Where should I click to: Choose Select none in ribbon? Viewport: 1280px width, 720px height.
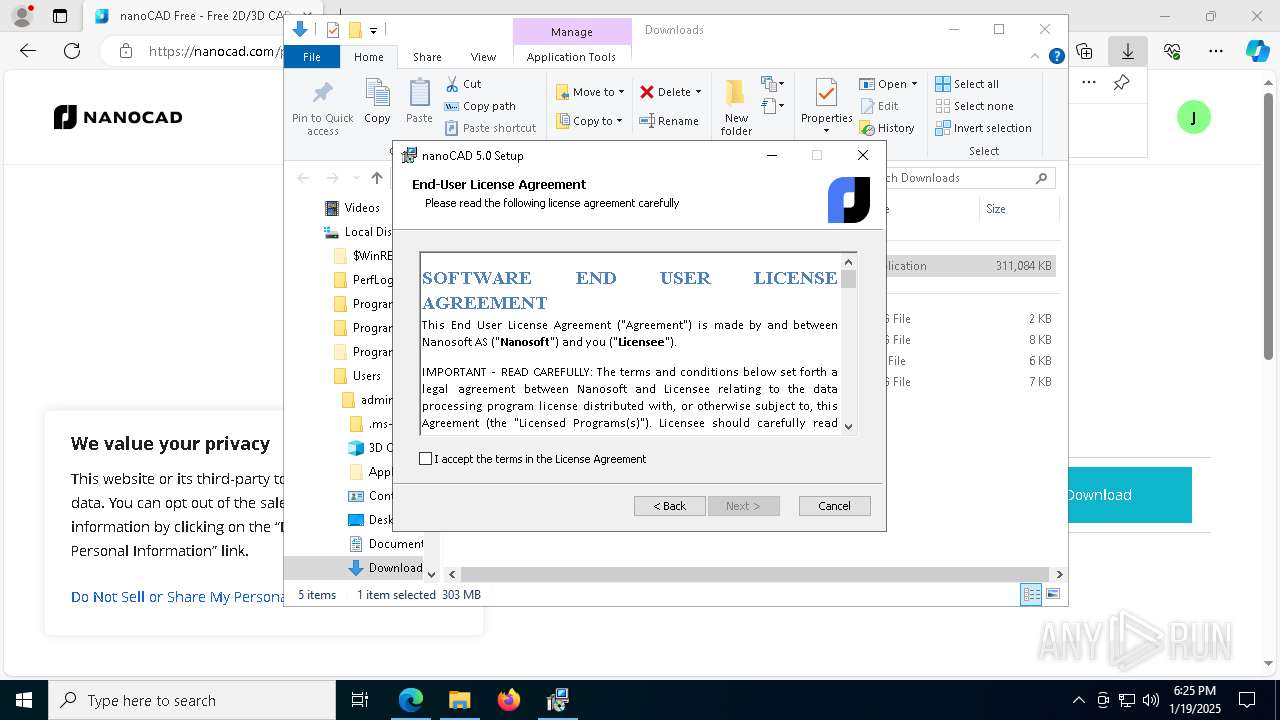974,106
